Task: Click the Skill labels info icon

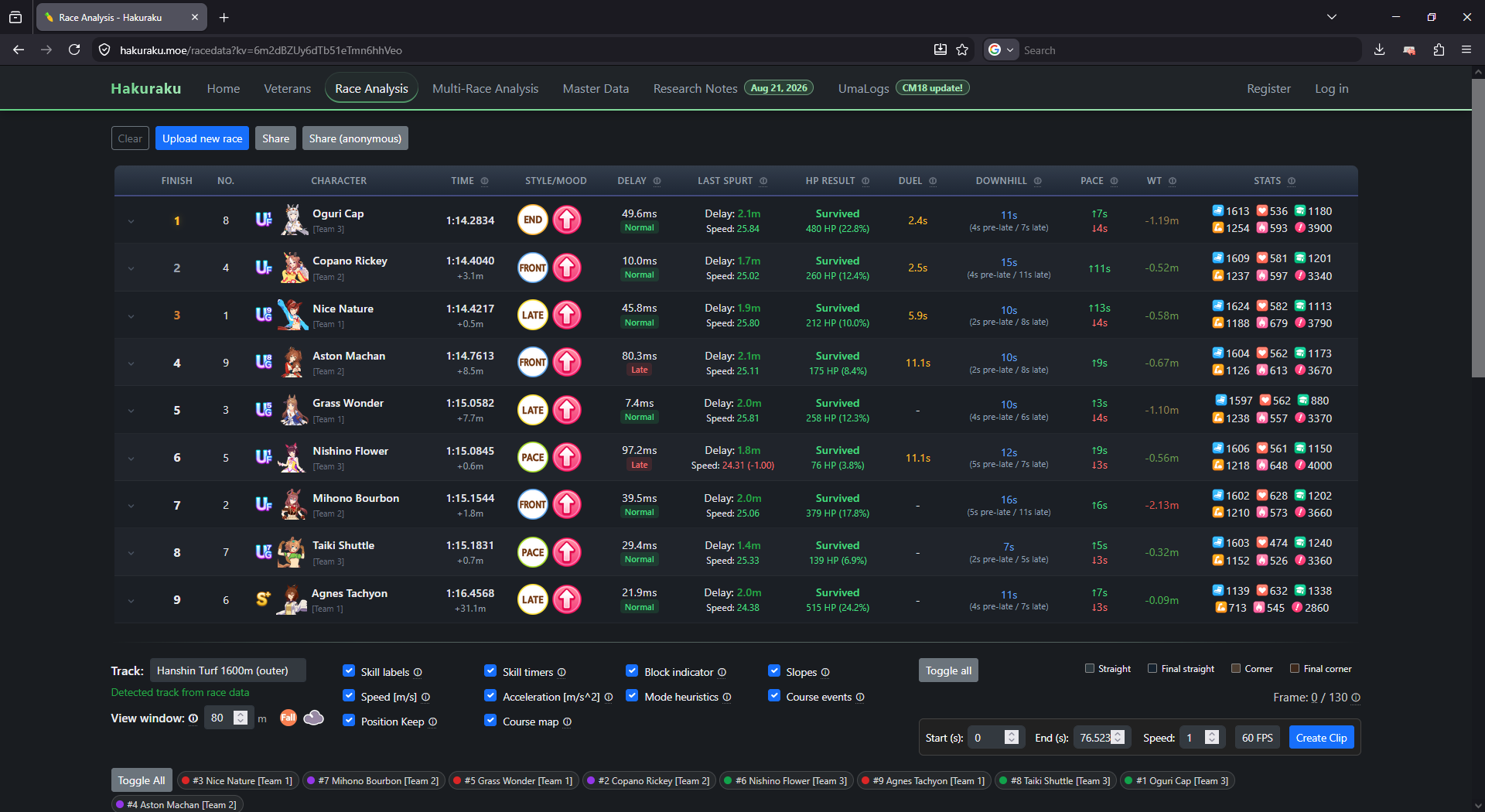Action: 418,673
